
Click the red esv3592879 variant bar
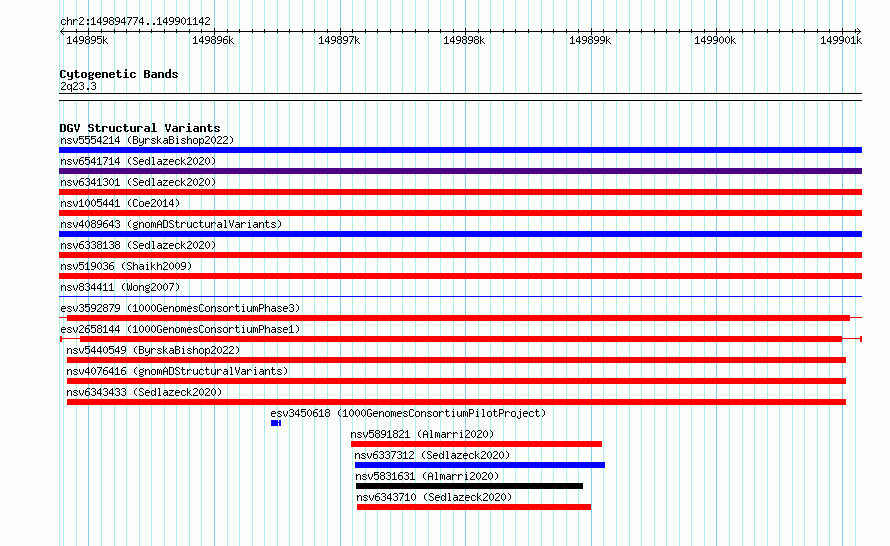coord(458,318)
